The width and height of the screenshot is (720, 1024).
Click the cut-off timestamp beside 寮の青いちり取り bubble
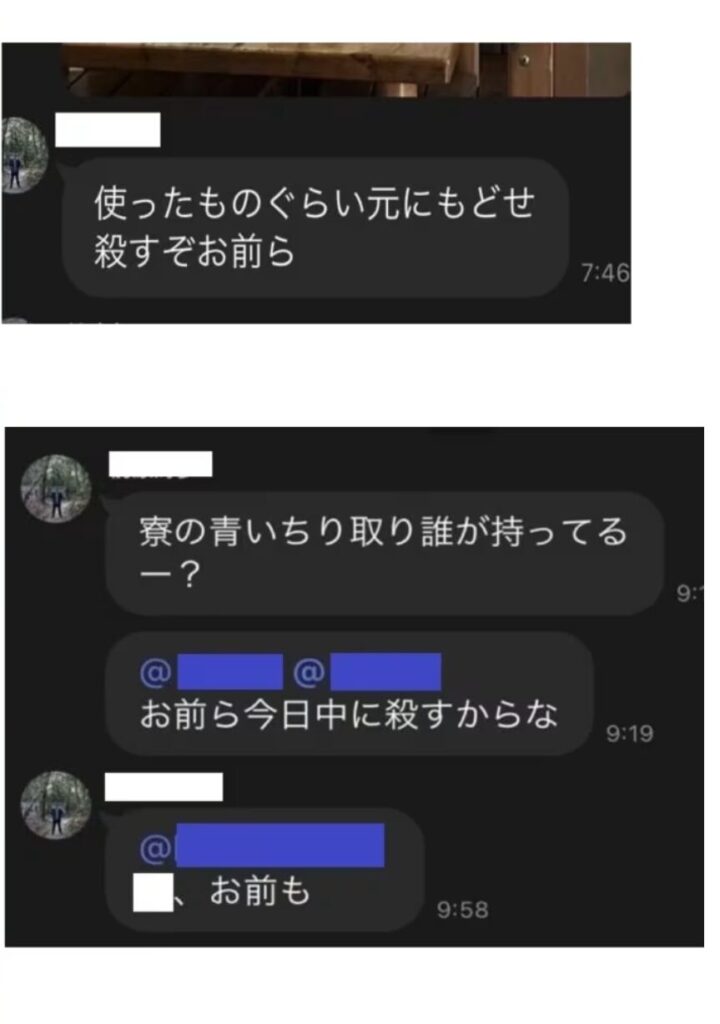pyautogui.click(x=689, y=593)
